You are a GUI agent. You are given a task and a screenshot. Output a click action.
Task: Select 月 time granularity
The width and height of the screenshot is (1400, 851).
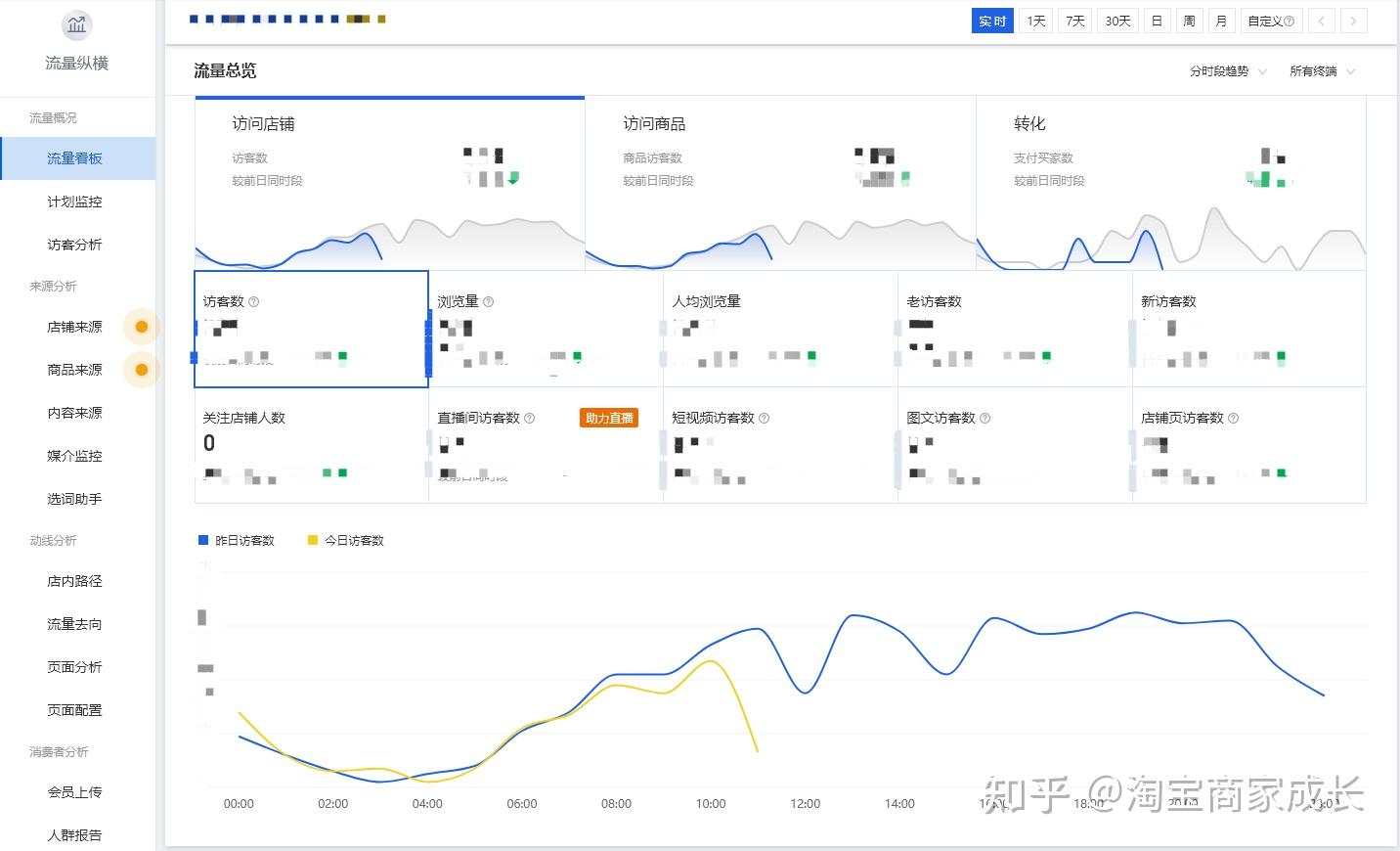(x=1221, y=21)
